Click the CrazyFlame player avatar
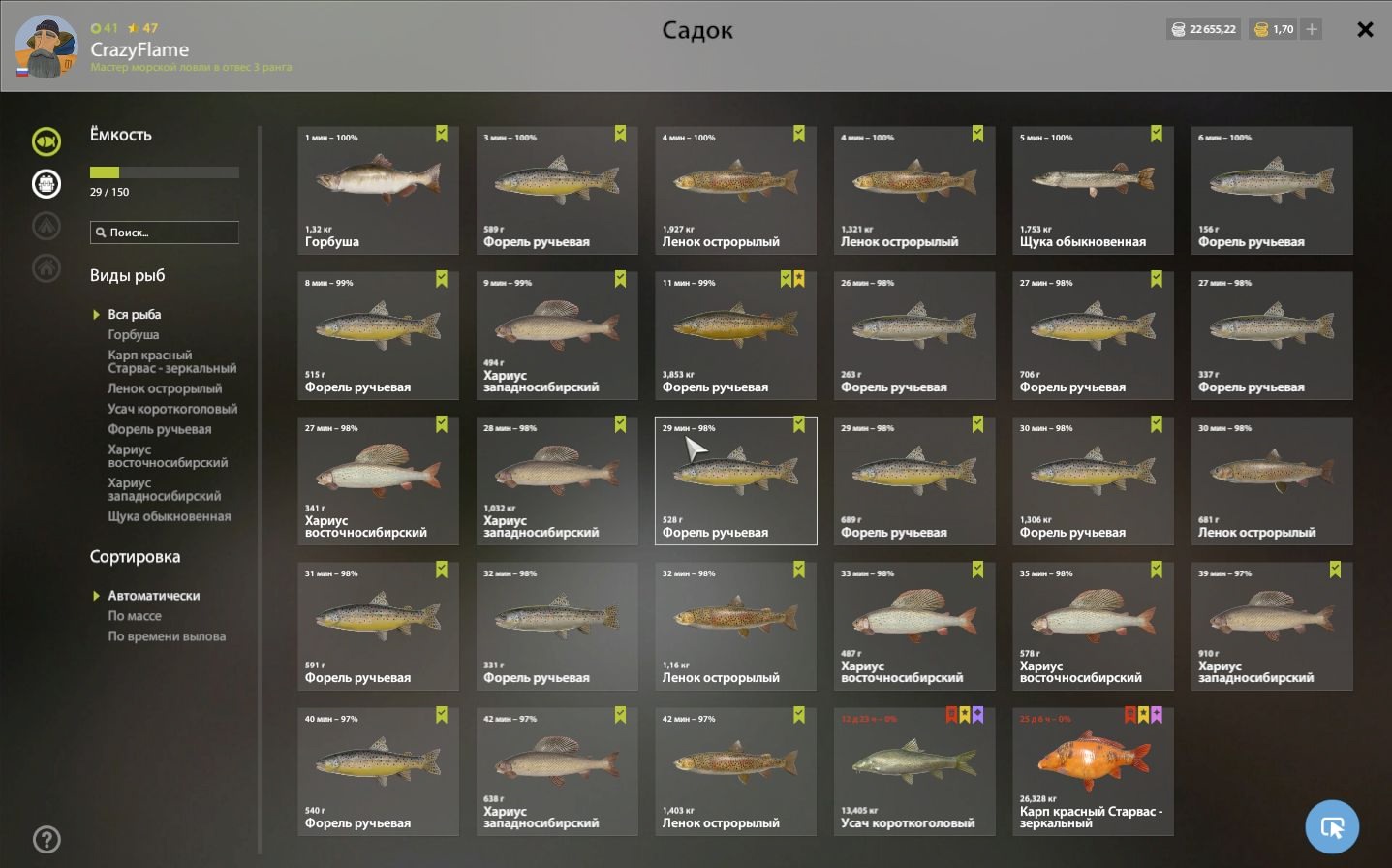The width and height of the screenshot is (1392, 868). (x=46, y=46)
